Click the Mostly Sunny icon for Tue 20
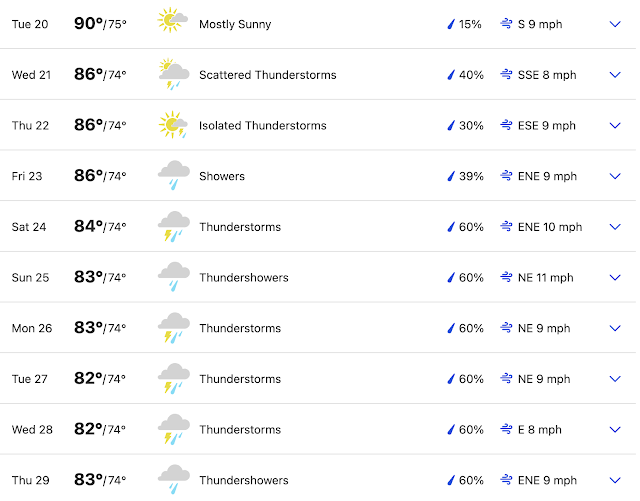The image size is (640, 501). click(173, 22)
